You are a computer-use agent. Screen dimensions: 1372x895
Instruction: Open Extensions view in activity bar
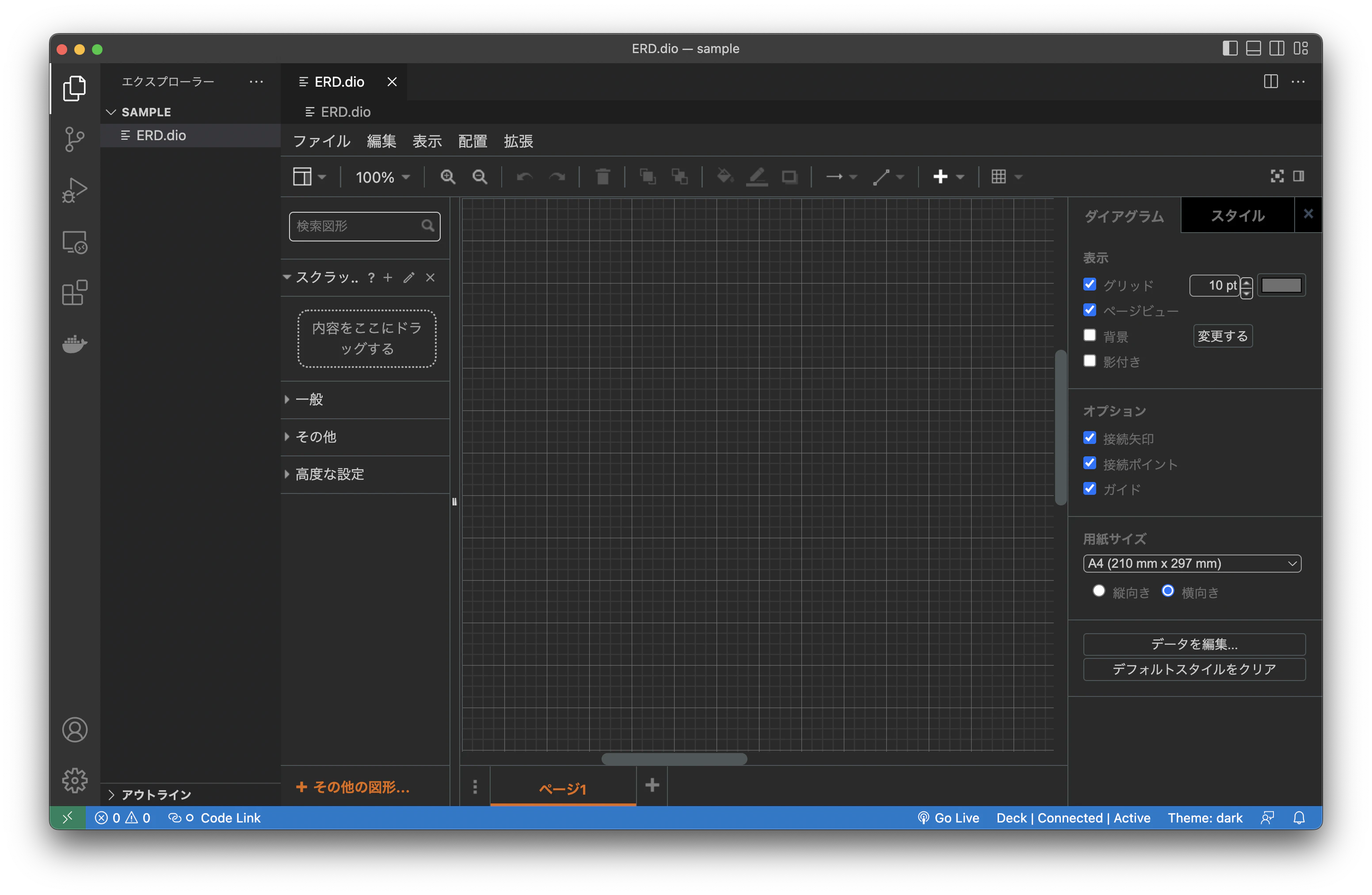coord(74,293)
